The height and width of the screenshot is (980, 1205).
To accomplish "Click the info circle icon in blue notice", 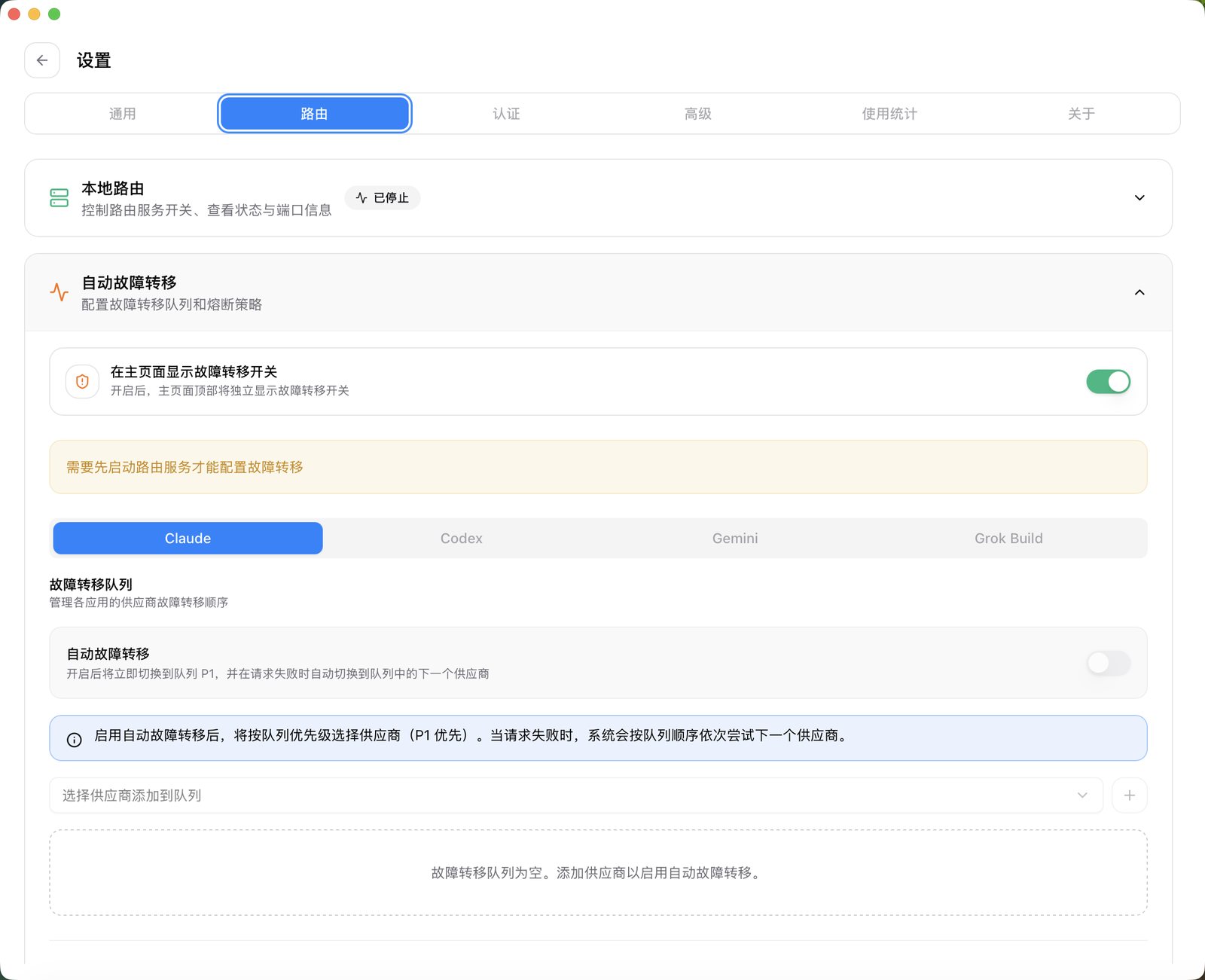I will tap(74, 740).
